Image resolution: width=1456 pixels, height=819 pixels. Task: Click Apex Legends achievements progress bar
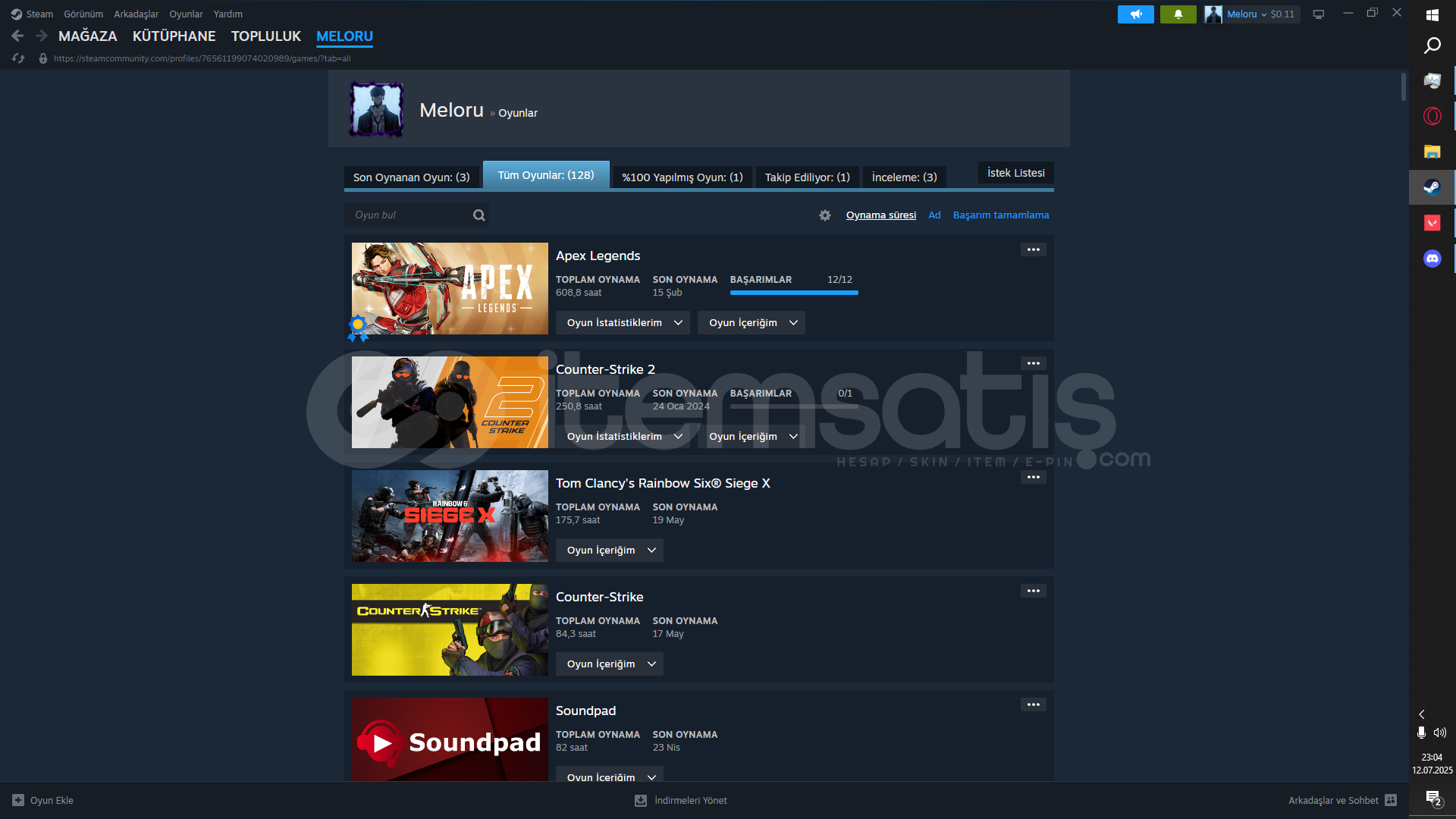pos(794,293)
